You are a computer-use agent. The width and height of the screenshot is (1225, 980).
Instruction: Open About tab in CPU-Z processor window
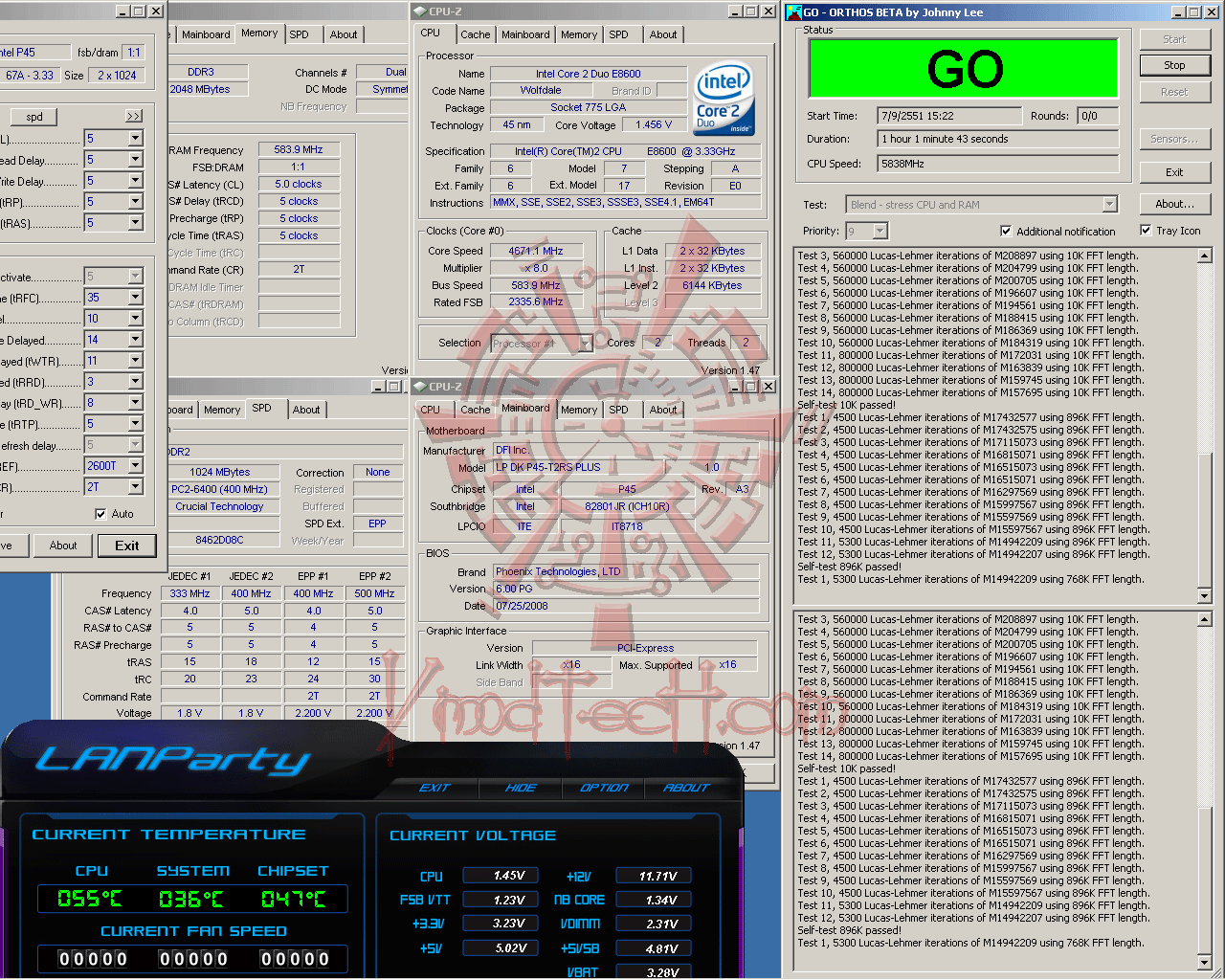[663, 34]
